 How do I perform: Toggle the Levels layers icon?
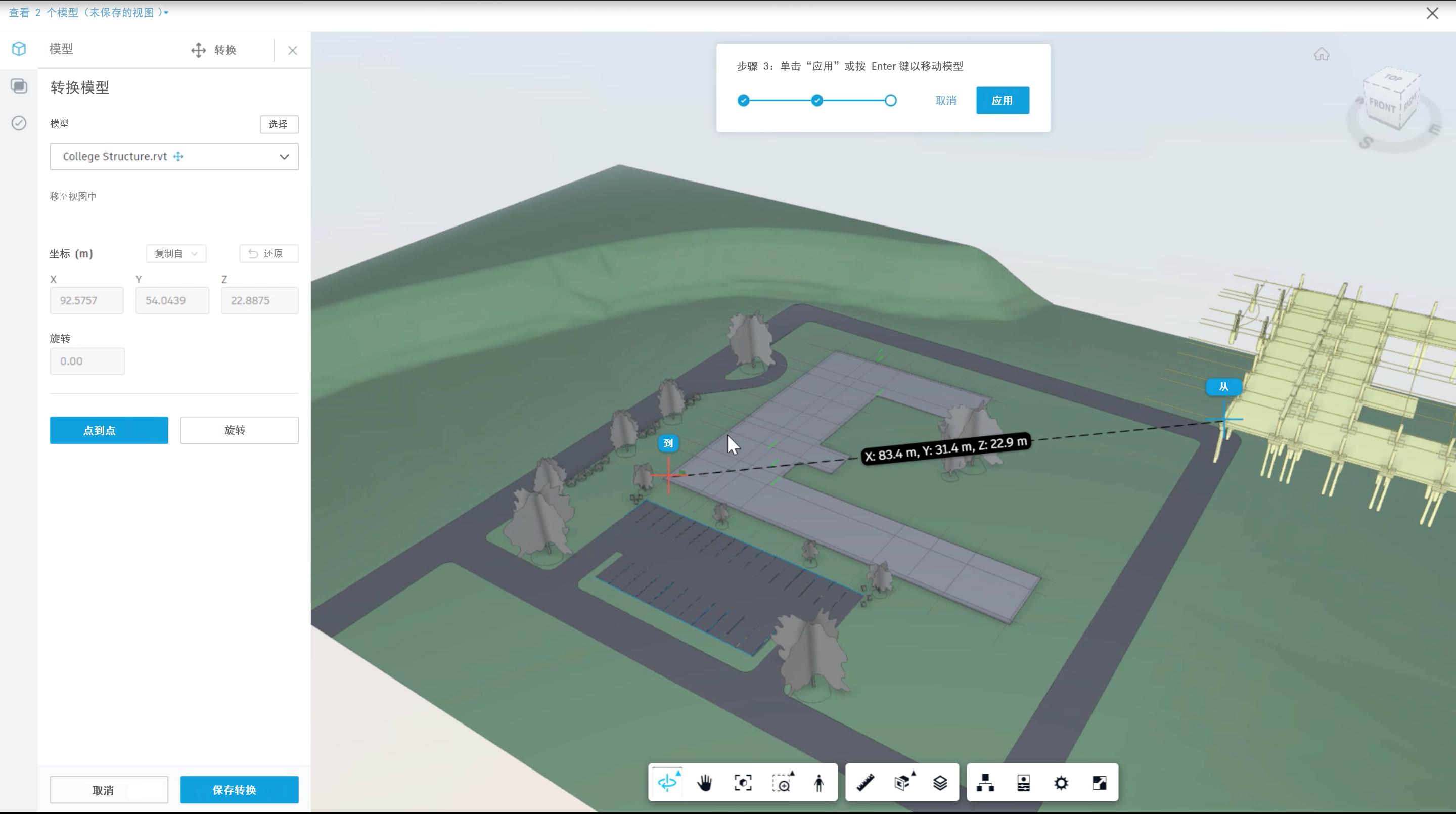click(940, 783)
